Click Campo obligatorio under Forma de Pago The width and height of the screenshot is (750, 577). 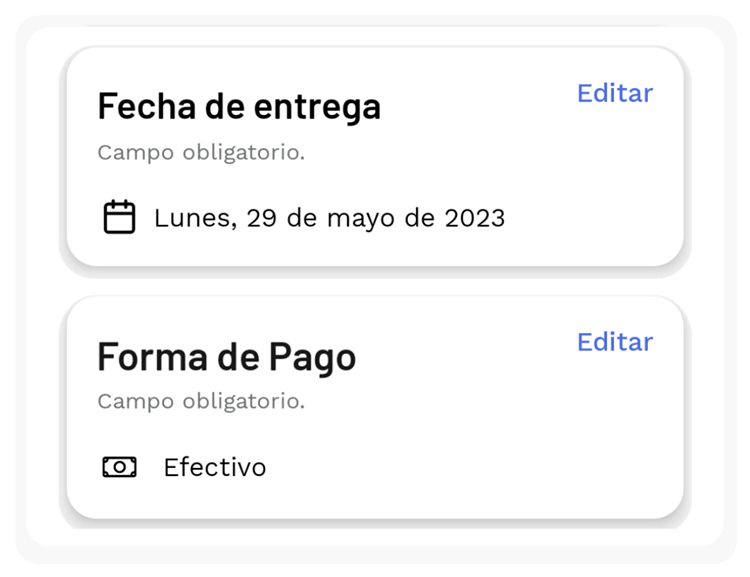[201, 401]
